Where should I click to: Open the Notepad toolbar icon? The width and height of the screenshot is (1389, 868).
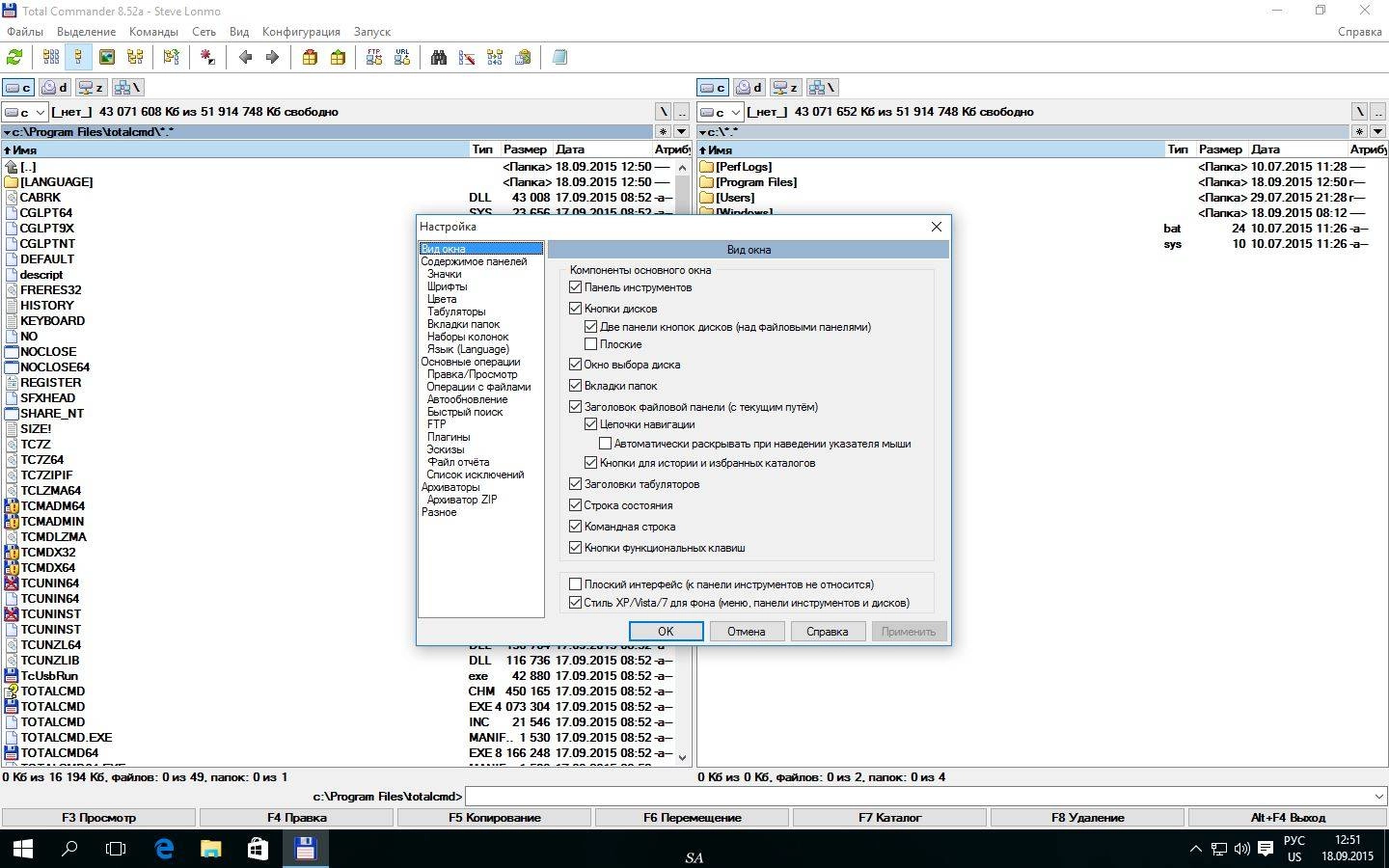[x=559, y=58]
